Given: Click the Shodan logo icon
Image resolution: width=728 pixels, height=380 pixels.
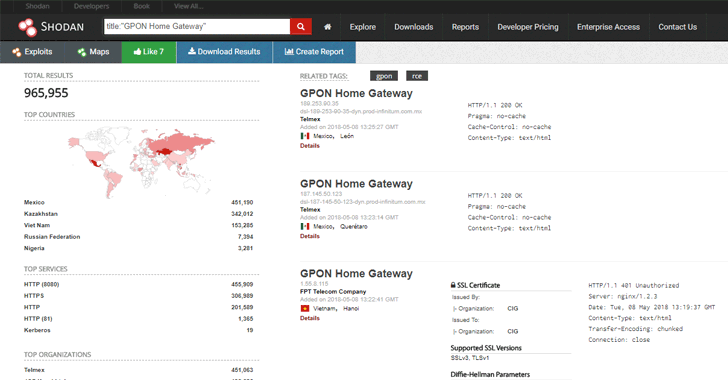Looking at the screenshot, I should pyautogui.click(x=27, y=27).
